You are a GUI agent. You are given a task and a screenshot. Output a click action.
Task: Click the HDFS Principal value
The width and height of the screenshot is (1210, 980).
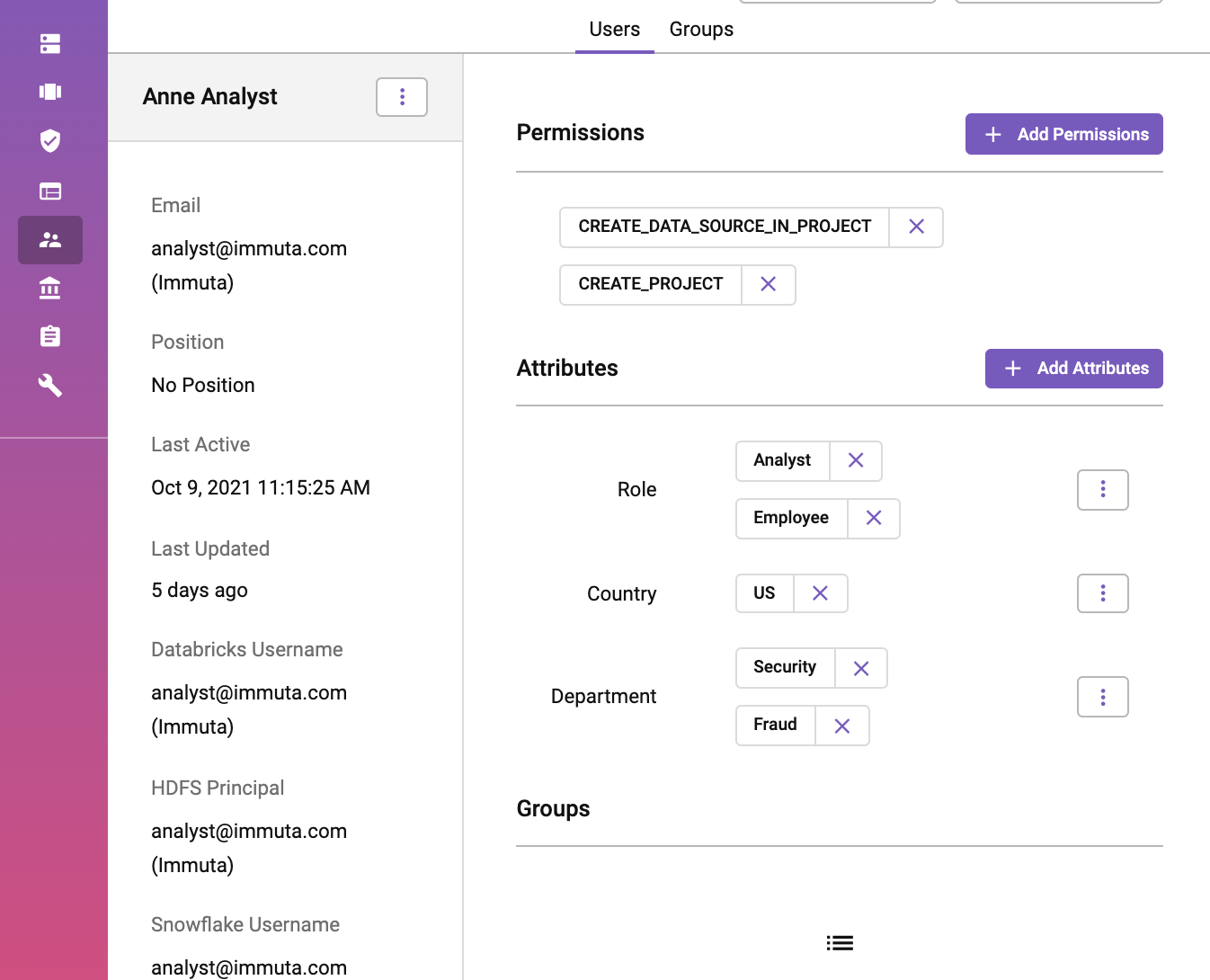[x=249, y=848]
